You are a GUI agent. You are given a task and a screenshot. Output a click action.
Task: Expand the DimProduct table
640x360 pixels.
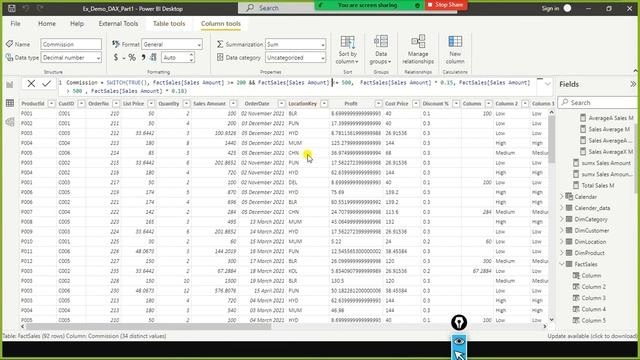(562, 253)
